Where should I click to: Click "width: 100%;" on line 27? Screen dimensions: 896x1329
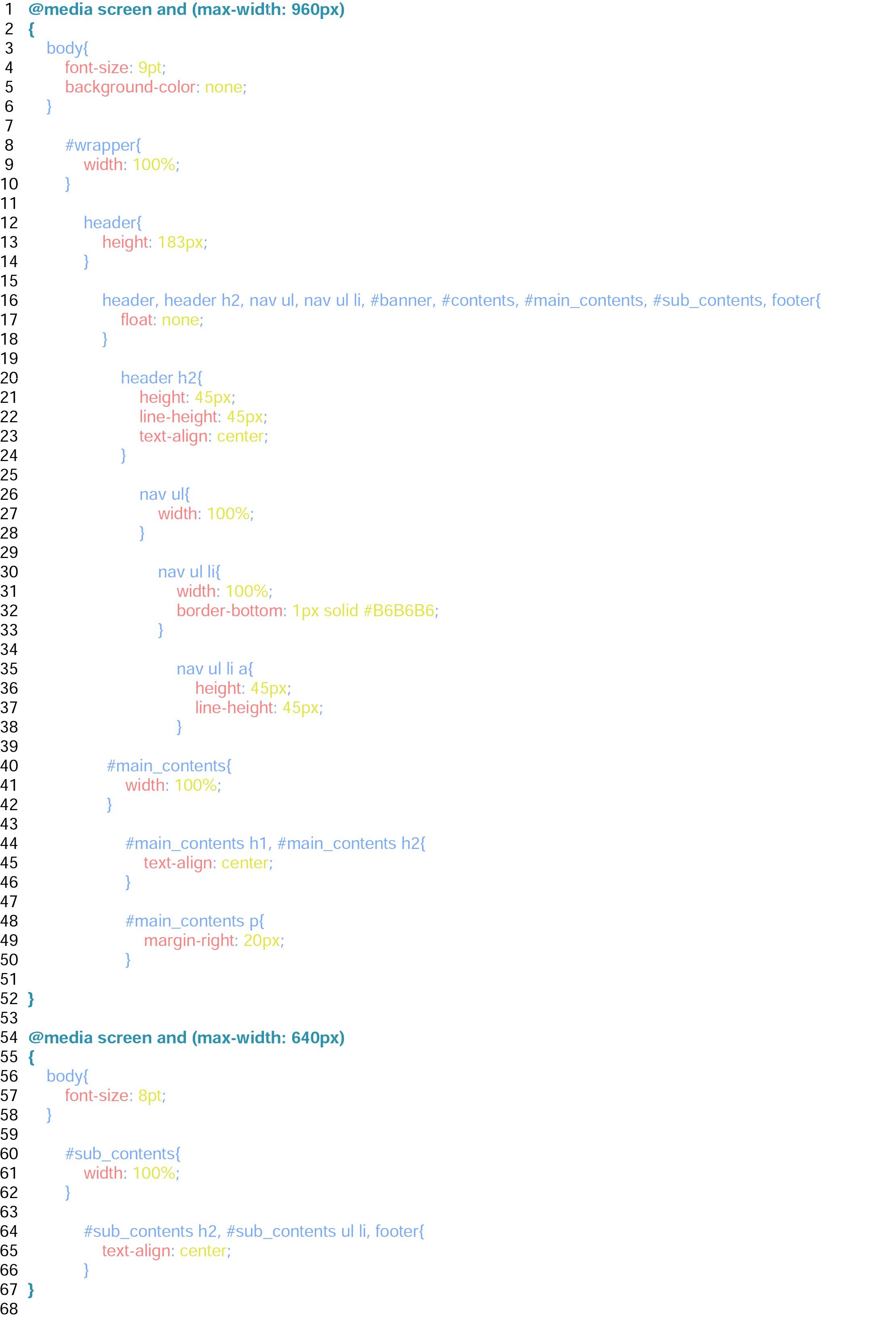click(206, 514)
